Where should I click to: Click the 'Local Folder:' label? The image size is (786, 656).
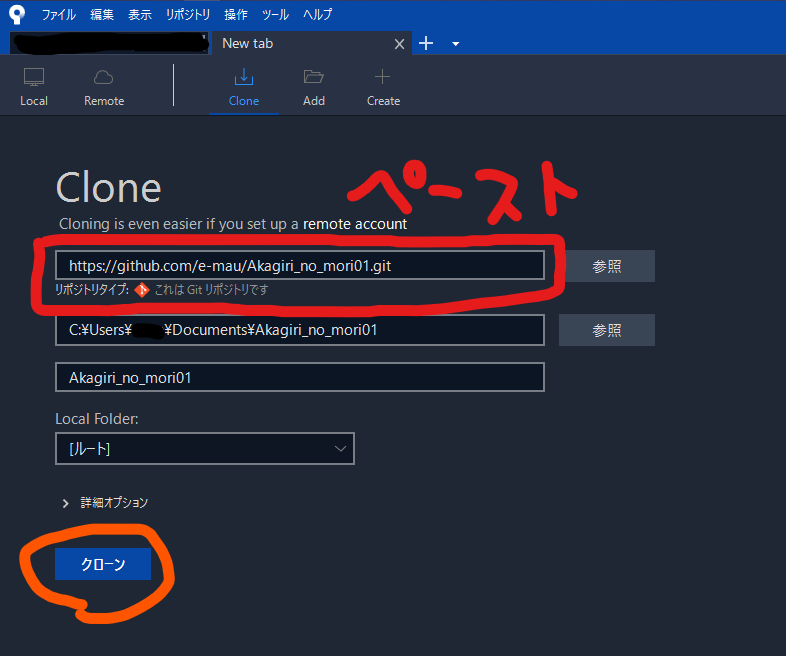97,419
